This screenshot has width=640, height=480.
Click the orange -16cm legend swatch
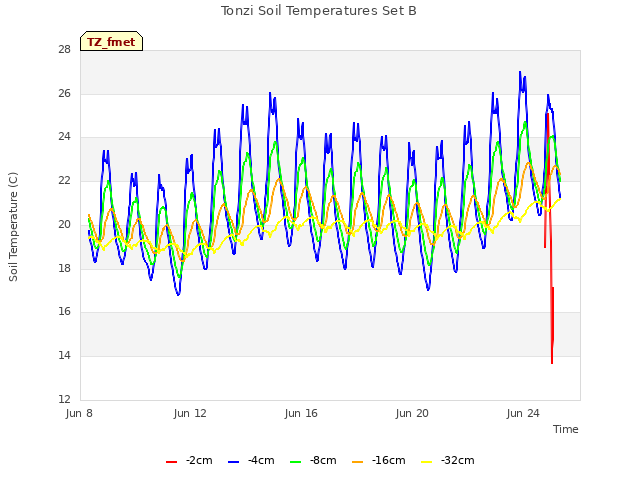358,462
